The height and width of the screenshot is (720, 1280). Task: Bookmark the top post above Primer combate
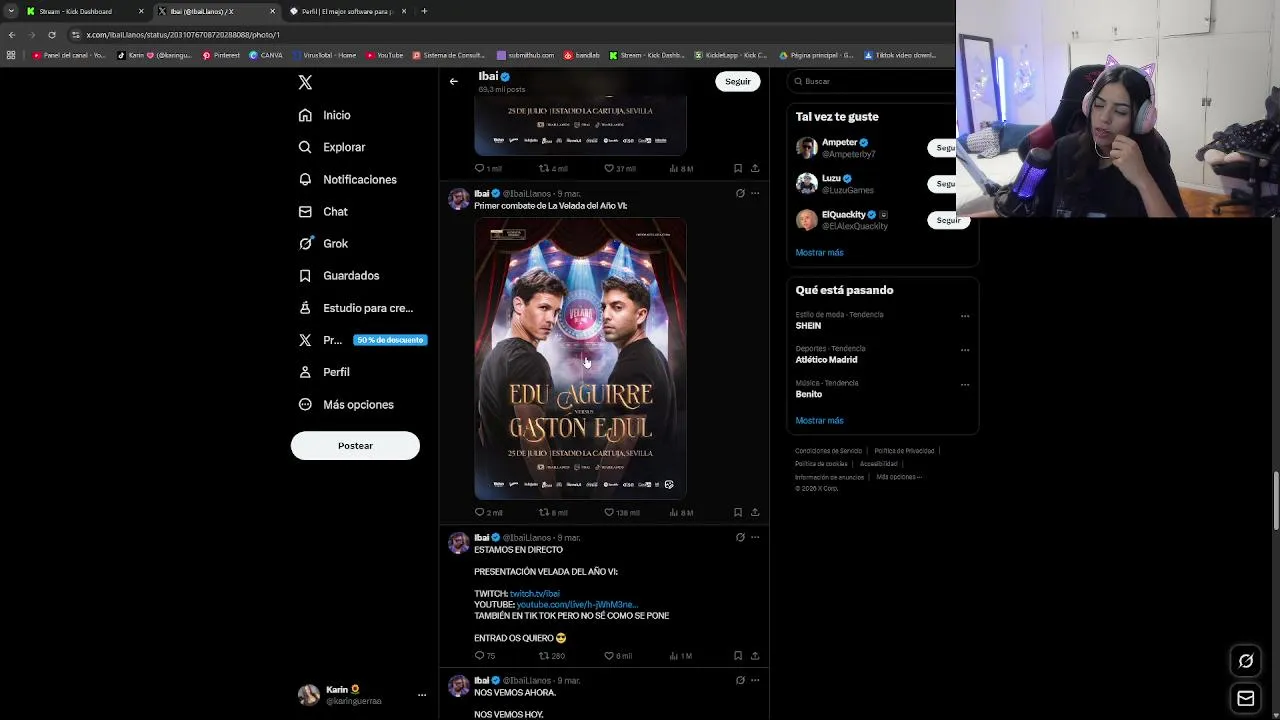(x=738, y=168)
